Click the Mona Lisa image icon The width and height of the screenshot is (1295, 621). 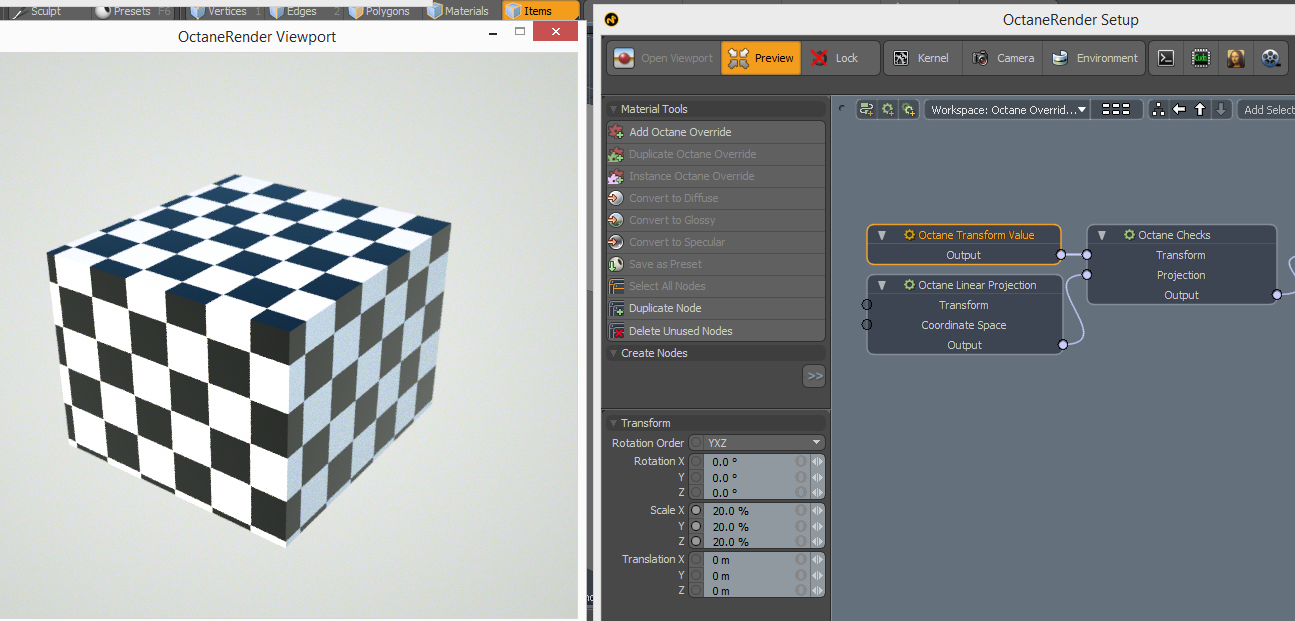click(x=1235, y=58)
